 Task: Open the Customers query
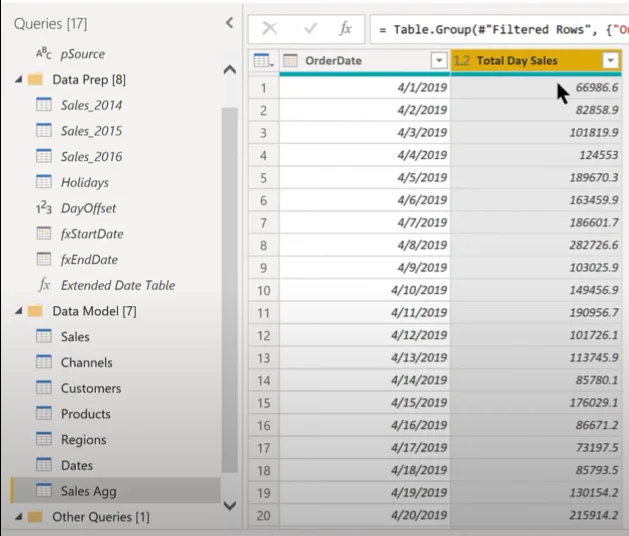(x=91, y=388)
